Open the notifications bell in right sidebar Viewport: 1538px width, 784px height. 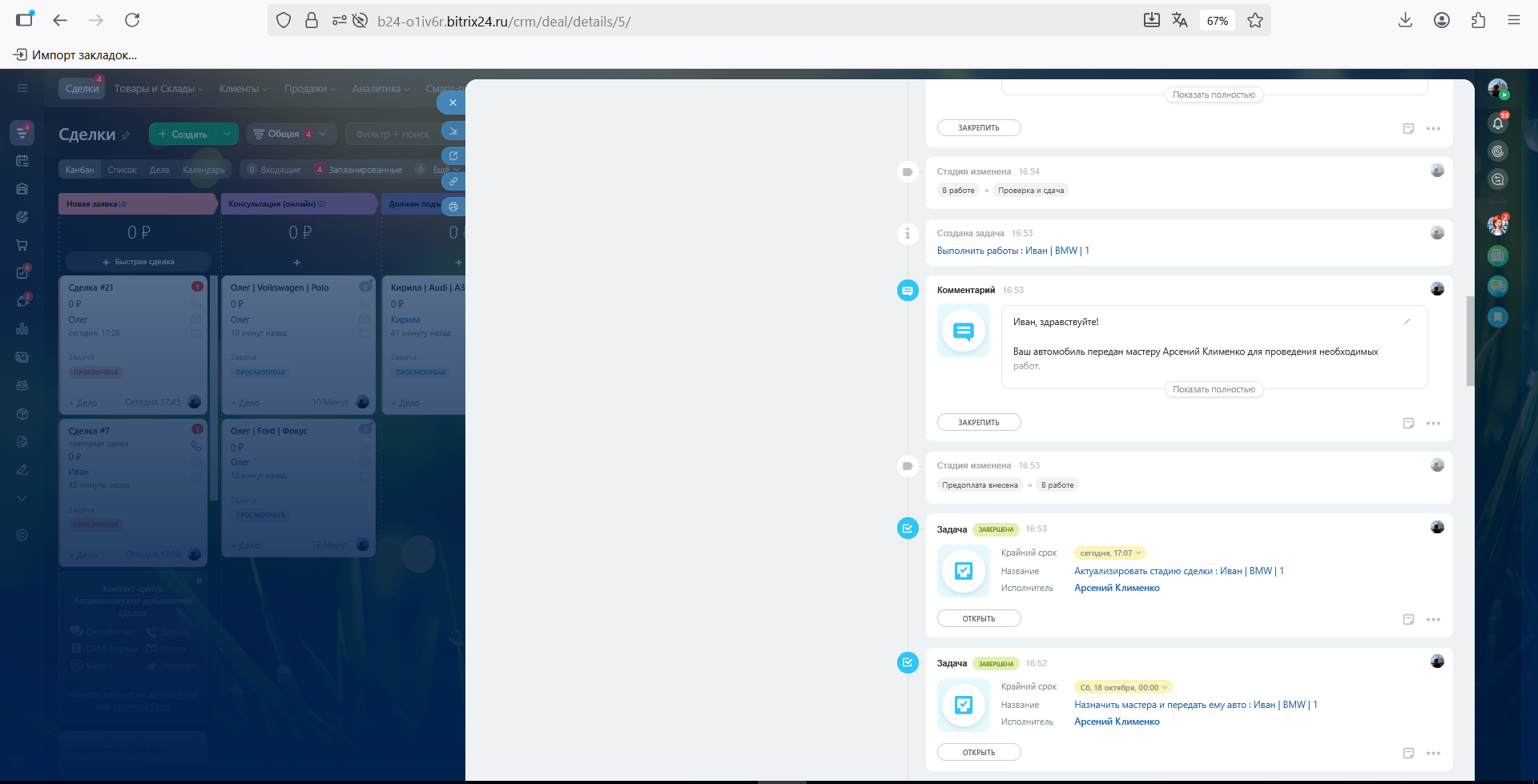point(1497,123)
